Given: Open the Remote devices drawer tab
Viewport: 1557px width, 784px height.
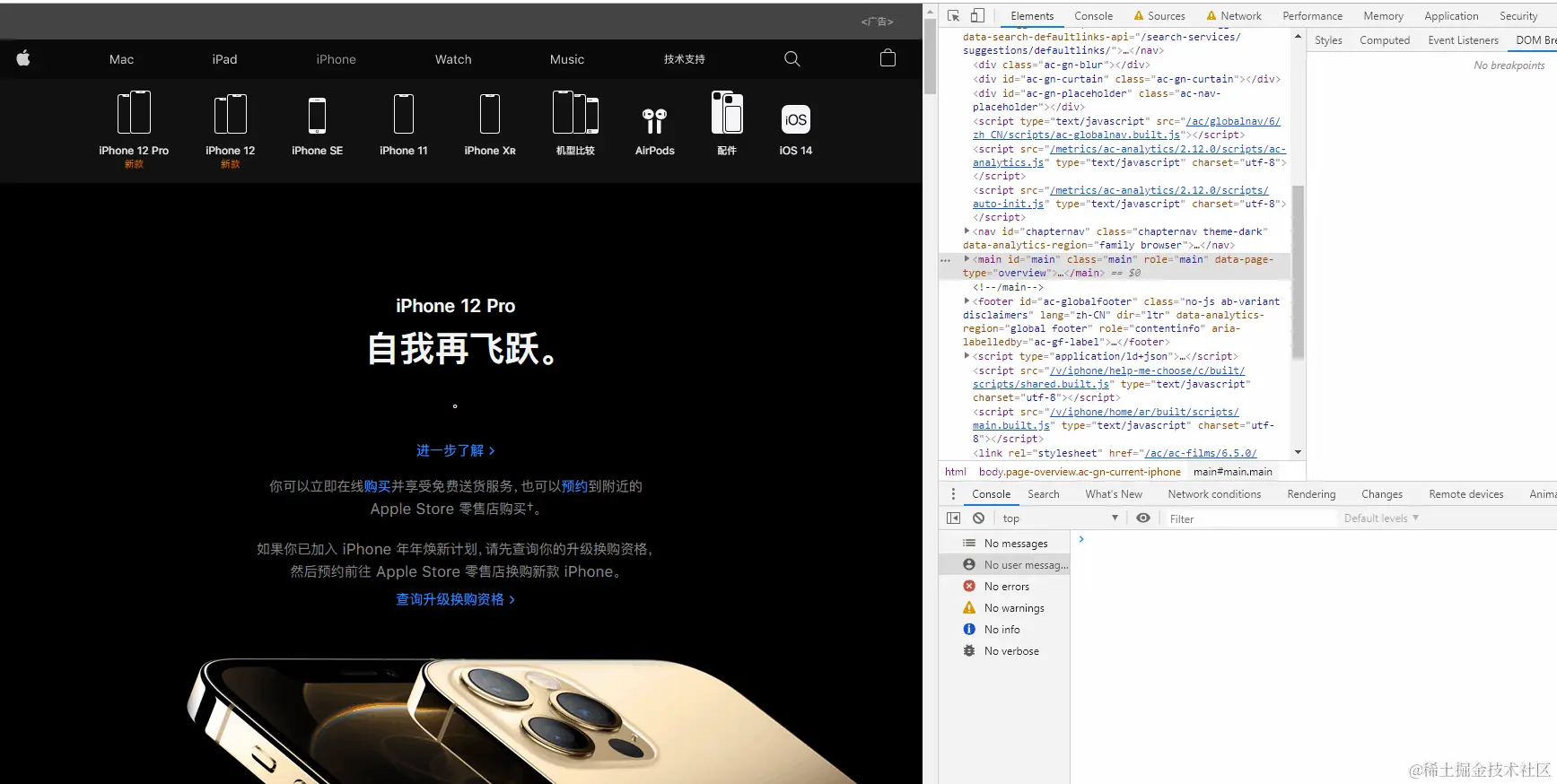Looking at the screenshot, I should click(x=1465, y=494).
